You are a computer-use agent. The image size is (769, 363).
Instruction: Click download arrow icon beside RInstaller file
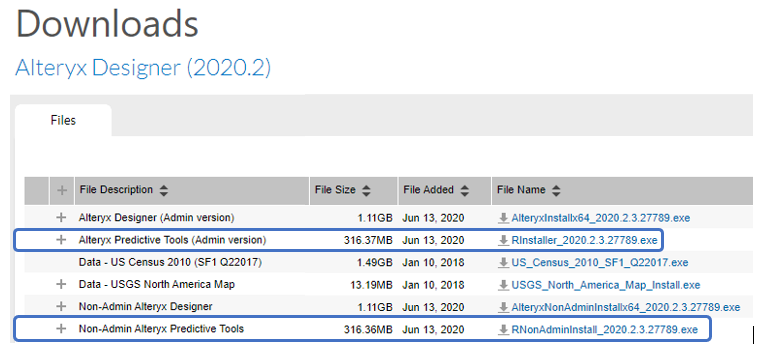pyautogui.click(x=503, y=240)
